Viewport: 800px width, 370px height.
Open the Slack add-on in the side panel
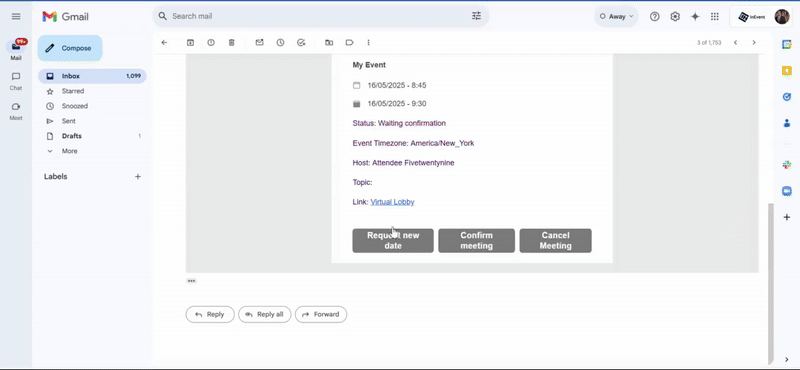pyautogui.click(x=787, y=164)
